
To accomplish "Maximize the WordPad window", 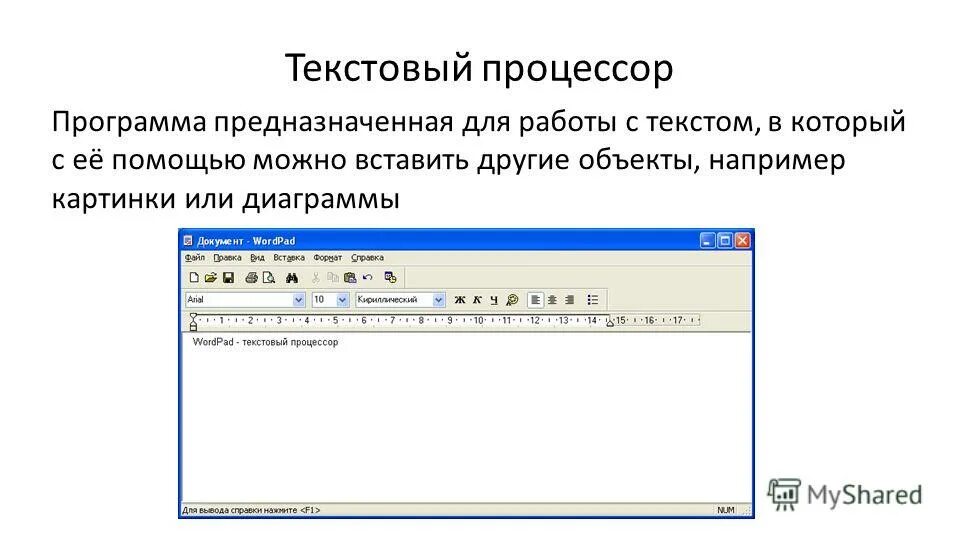I will [x=725, y=241].
